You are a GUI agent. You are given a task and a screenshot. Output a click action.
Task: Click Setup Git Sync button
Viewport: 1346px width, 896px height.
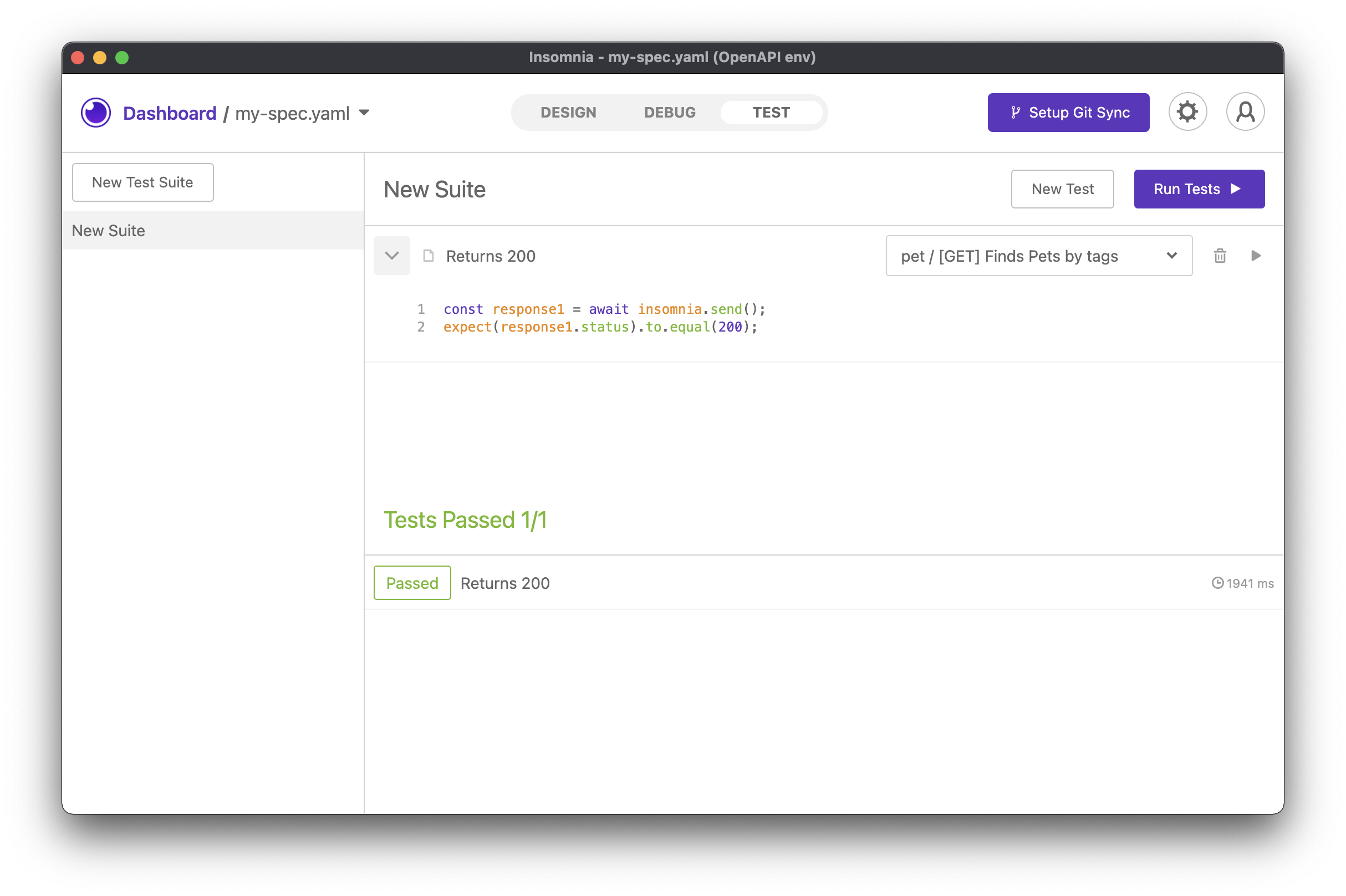pyautogui.click(x=1068, y=113)
